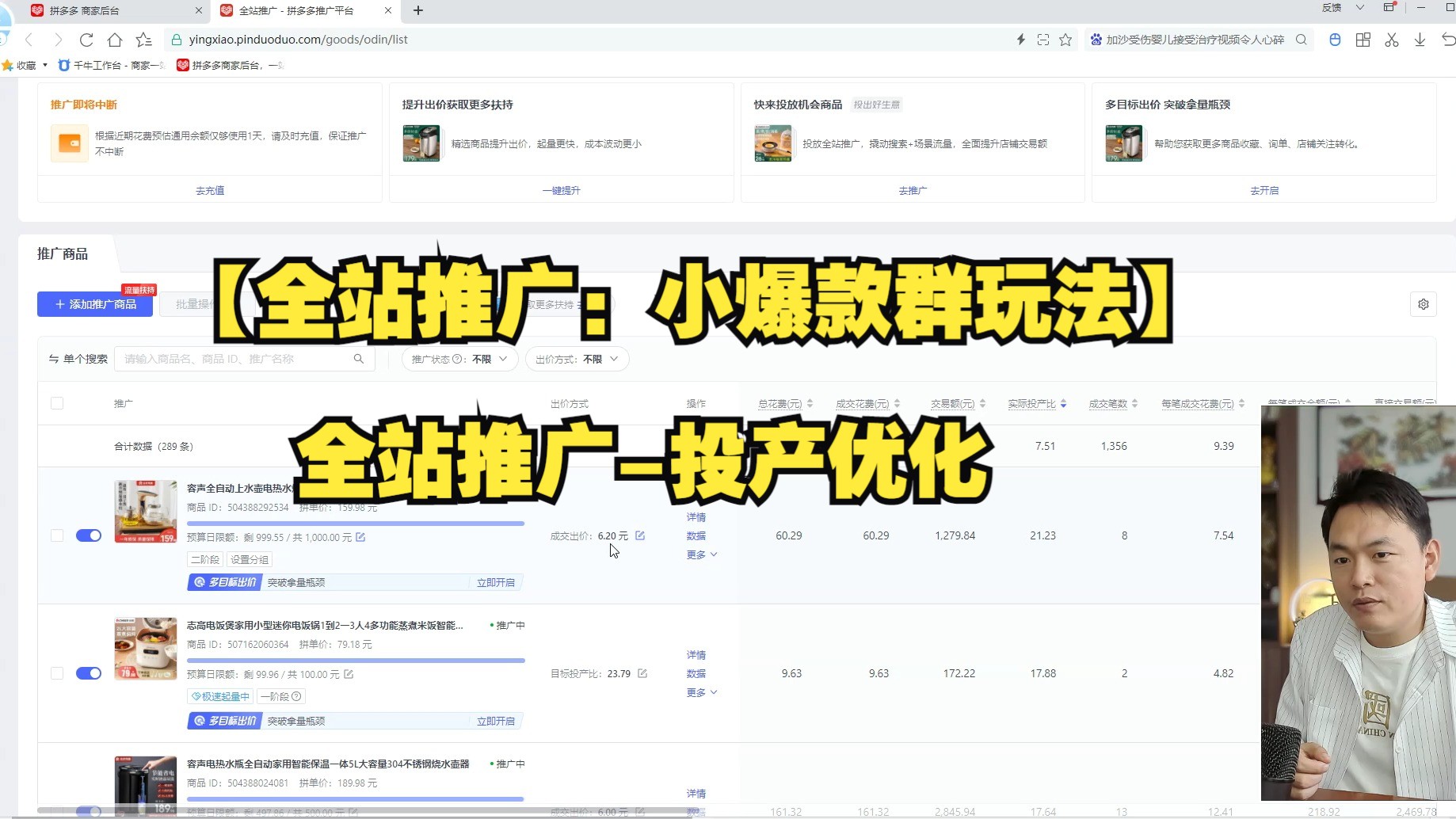Open 千牛工作台 bookmark
The height and width of the screenshot is (819, 1456).
[111, 65]
